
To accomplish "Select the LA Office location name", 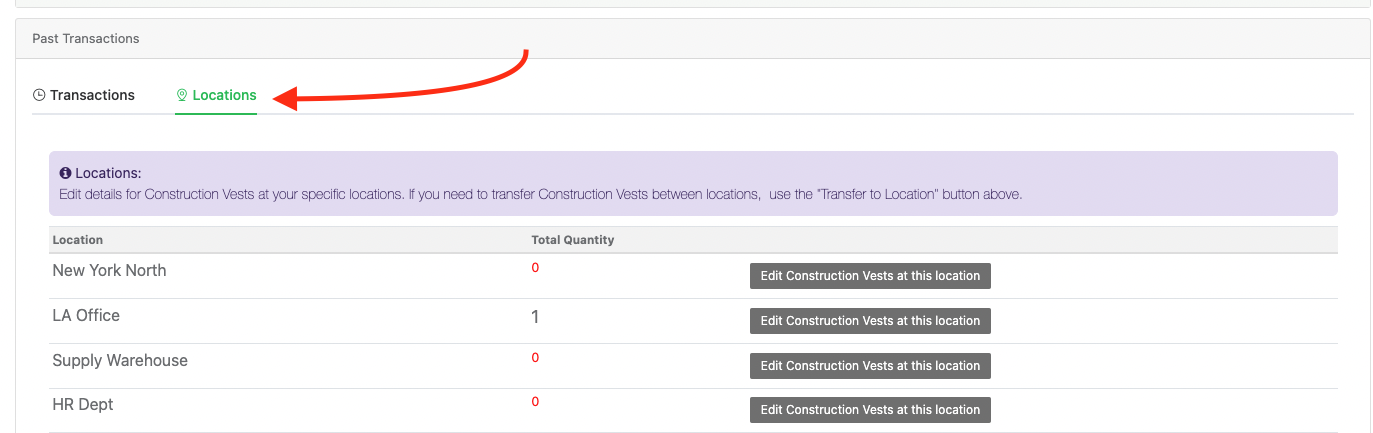I will click(x=86, y=316).
